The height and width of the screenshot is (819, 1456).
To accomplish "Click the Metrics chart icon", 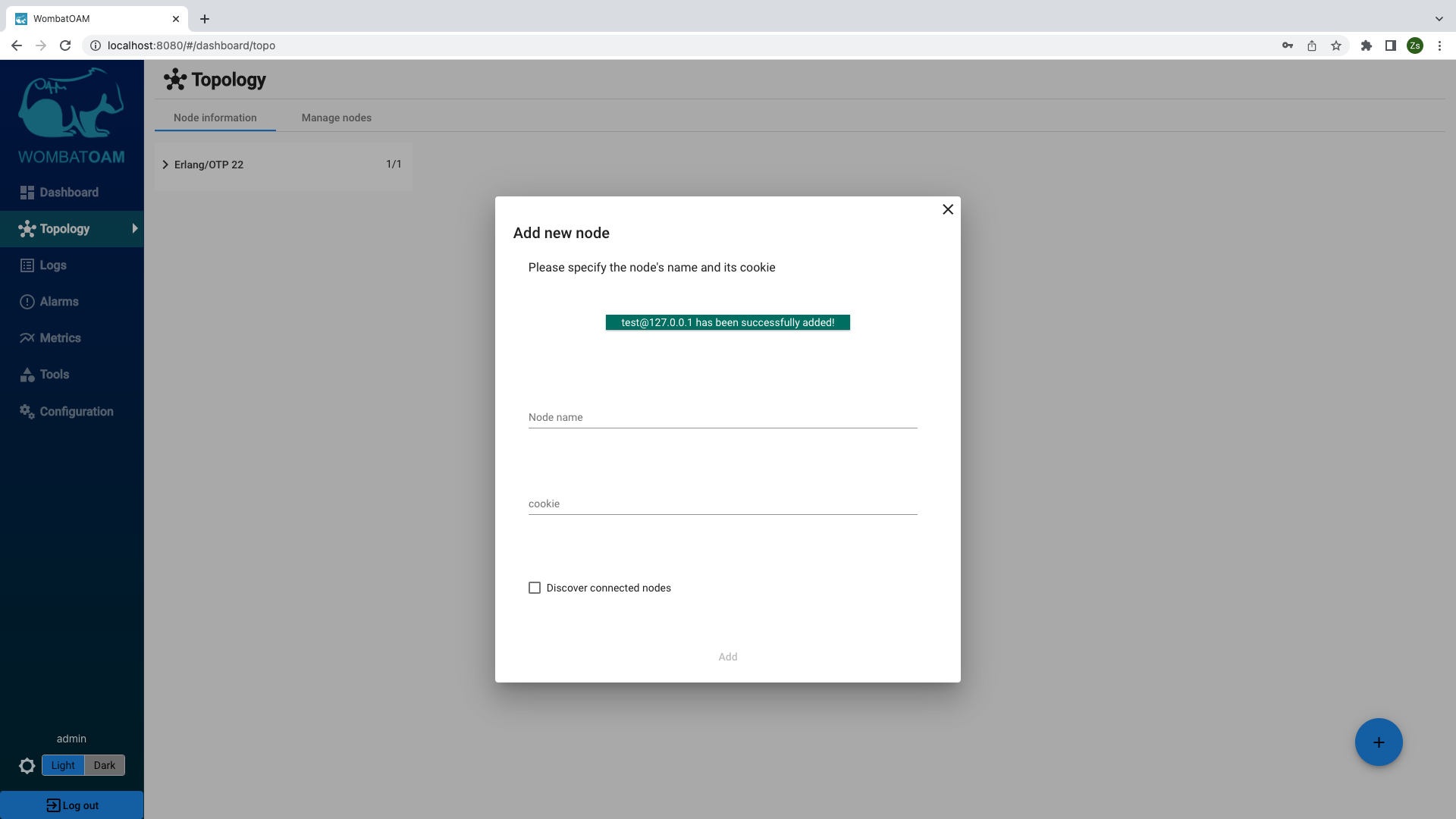I will (27, 338).
